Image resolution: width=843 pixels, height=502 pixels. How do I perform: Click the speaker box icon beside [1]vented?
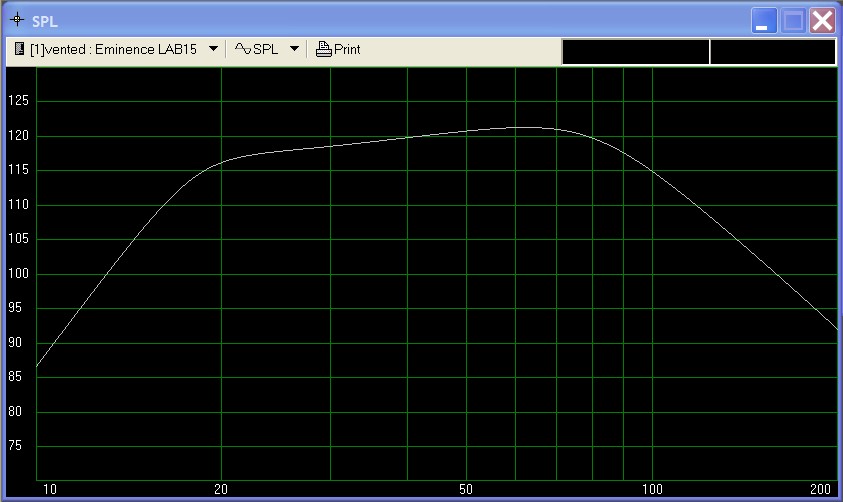coord(20,49)
